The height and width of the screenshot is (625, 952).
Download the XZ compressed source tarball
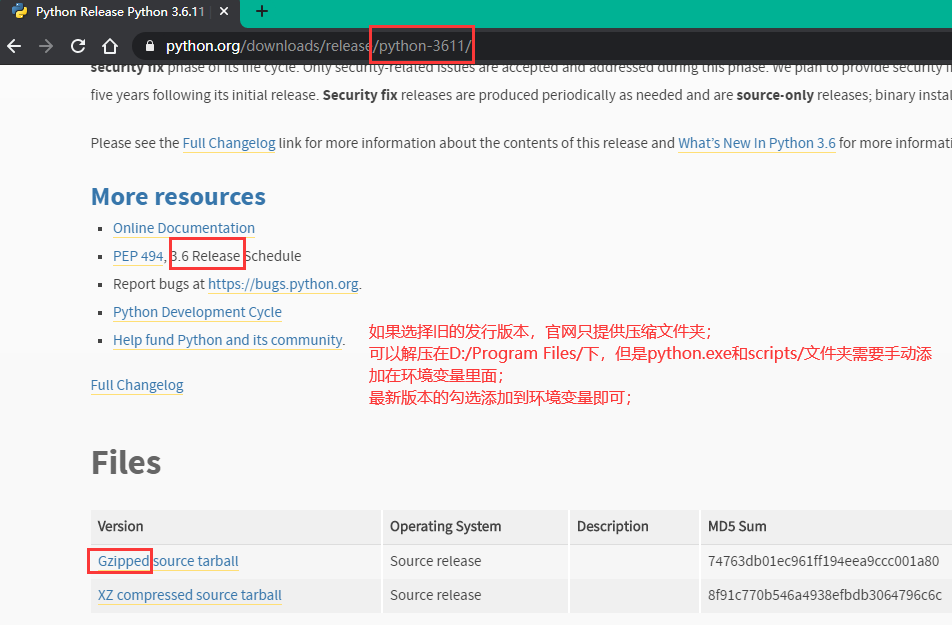pyautogui.click(x=189, y=595)
